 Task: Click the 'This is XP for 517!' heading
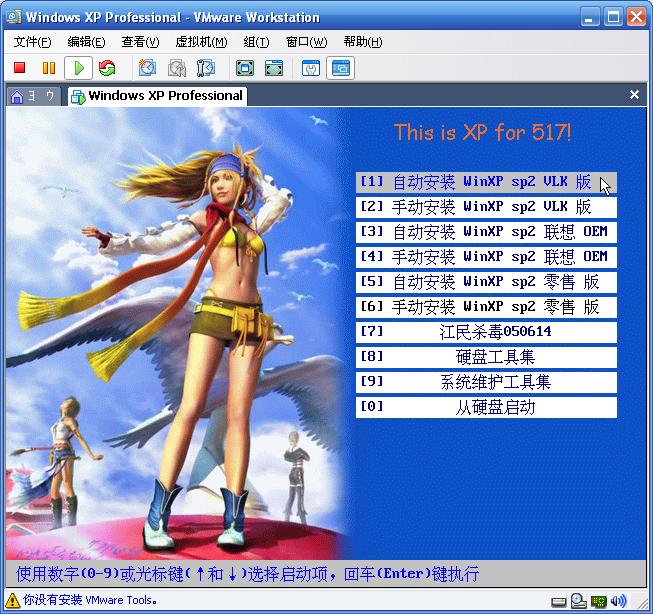pyautogui.click(x=482, y=132)
